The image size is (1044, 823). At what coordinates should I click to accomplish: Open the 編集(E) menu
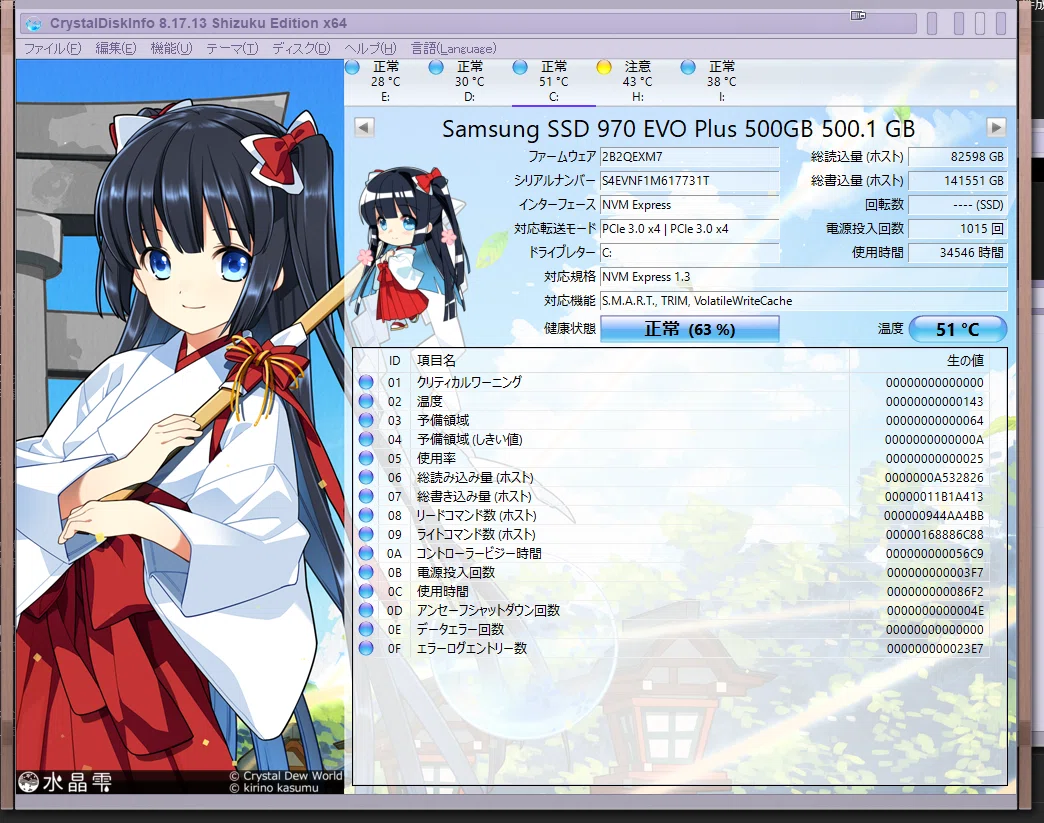115,49
